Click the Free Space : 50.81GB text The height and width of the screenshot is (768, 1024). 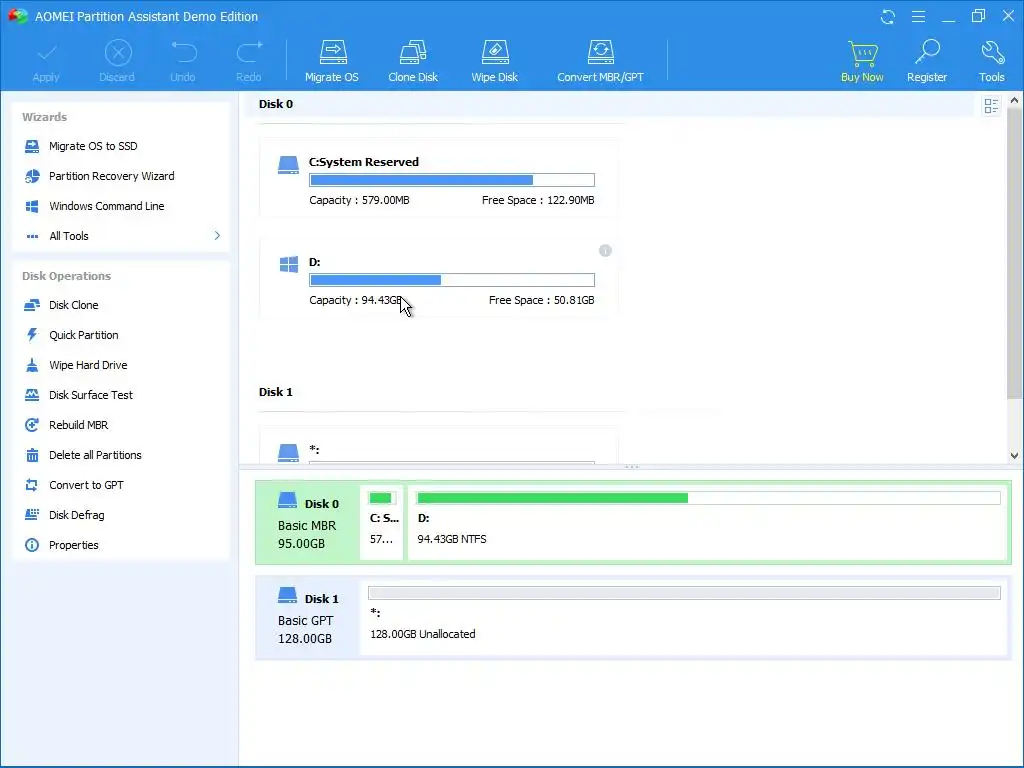point(541,300)
